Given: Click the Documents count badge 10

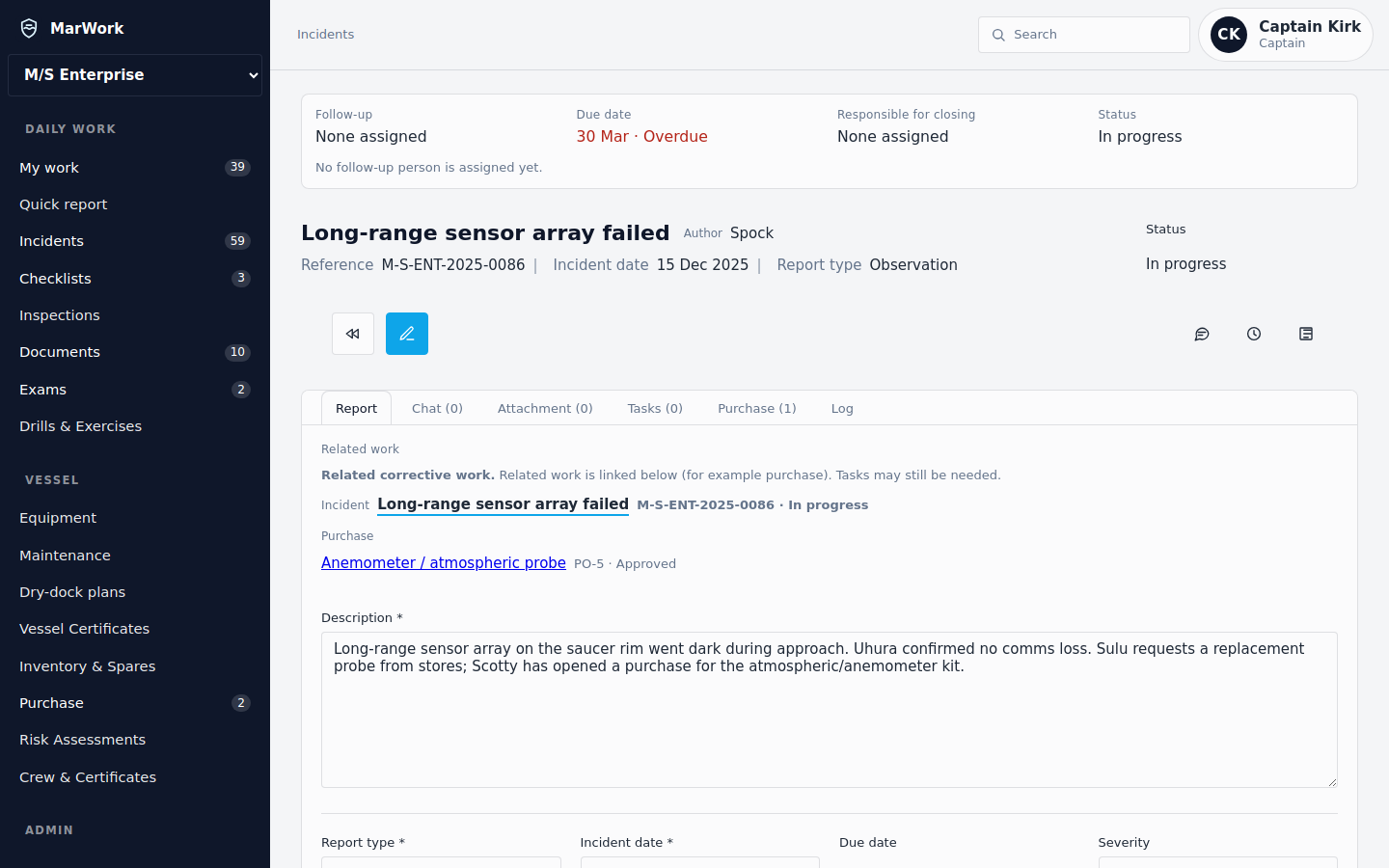Looking at the screenshot, I should click(237, 352).
